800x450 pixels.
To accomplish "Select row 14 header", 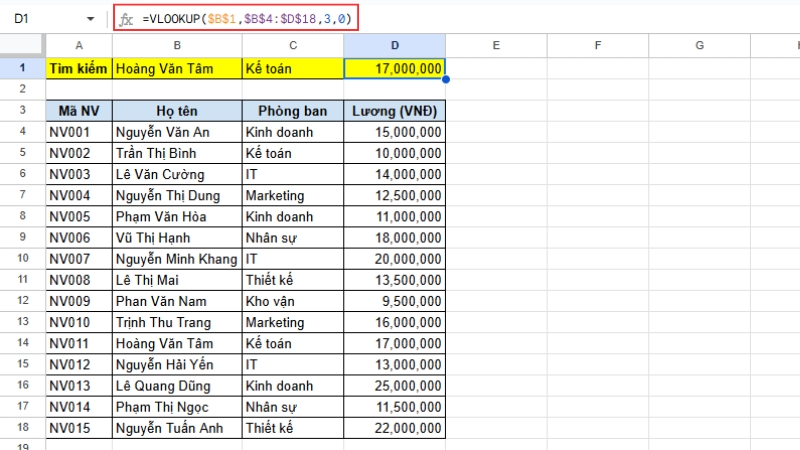I will pos(22,343).
